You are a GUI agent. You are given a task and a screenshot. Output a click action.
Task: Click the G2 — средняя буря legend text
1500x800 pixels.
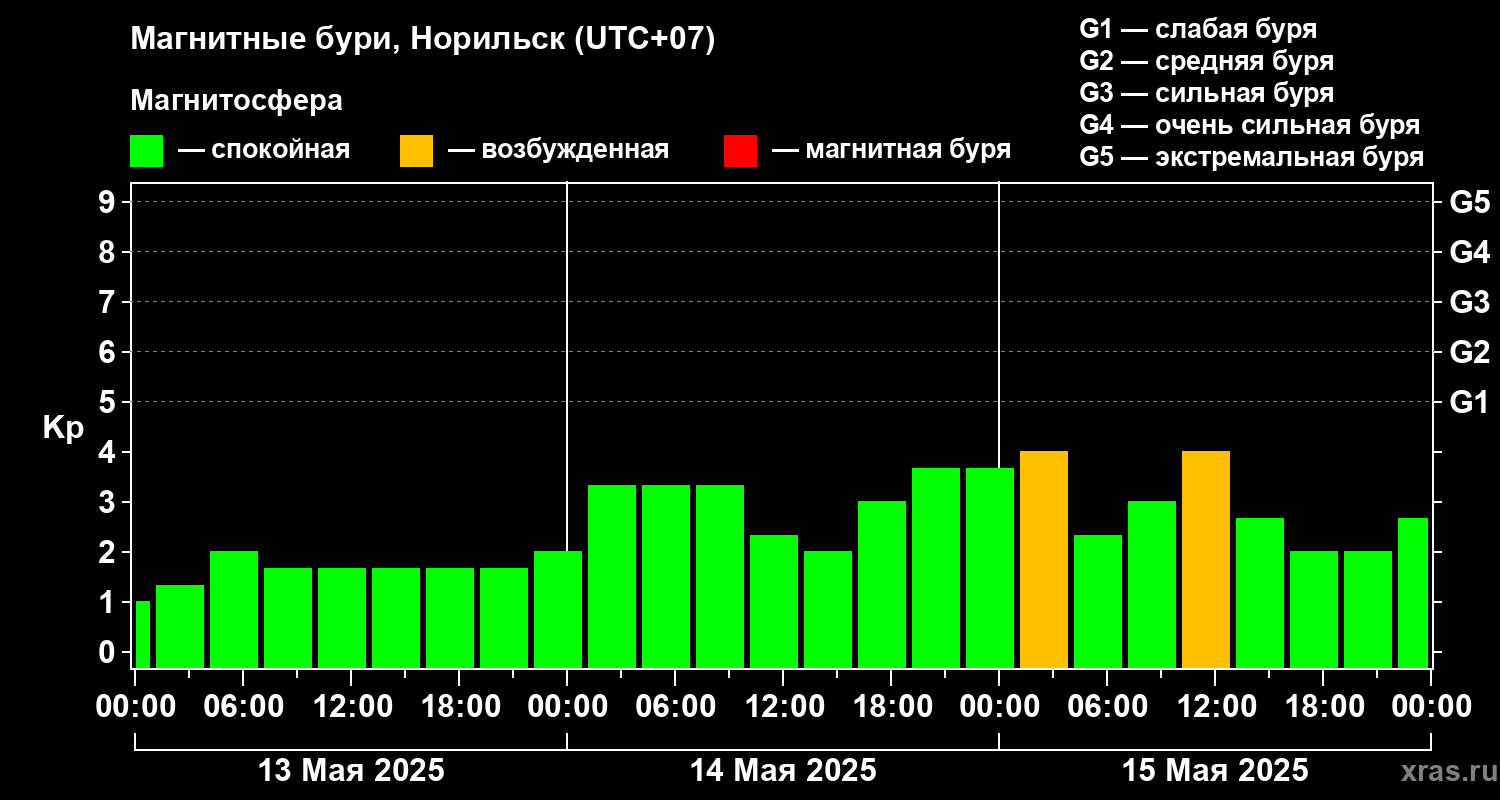point(1206,61)
